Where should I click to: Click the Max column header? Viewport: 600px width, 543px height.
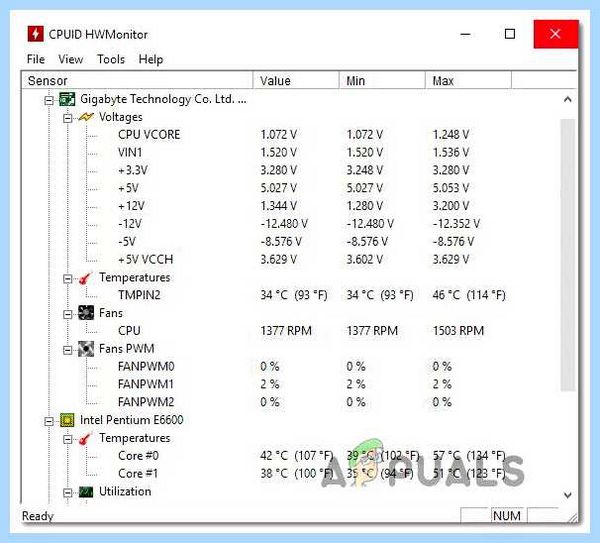coord(468,81)
